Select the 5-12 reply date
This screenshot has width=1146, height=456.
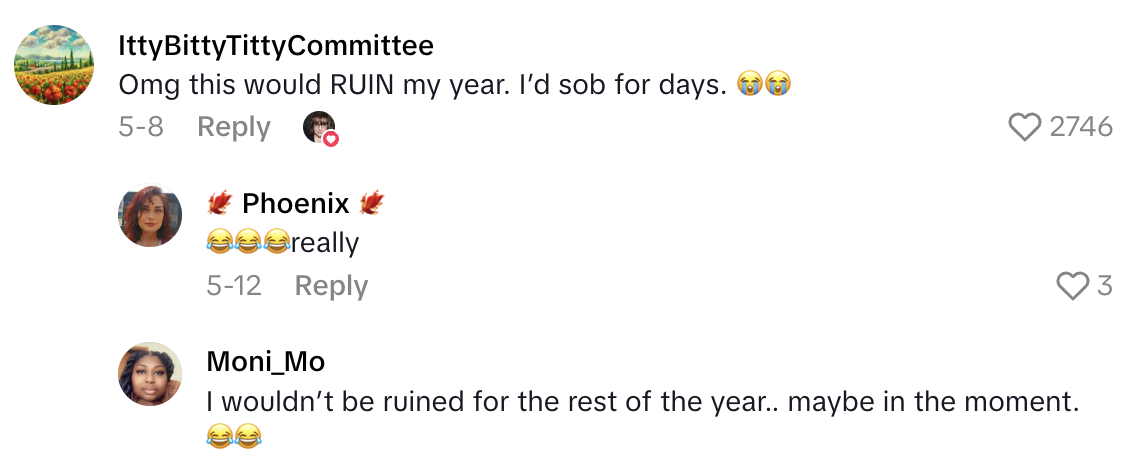[233, 286]
